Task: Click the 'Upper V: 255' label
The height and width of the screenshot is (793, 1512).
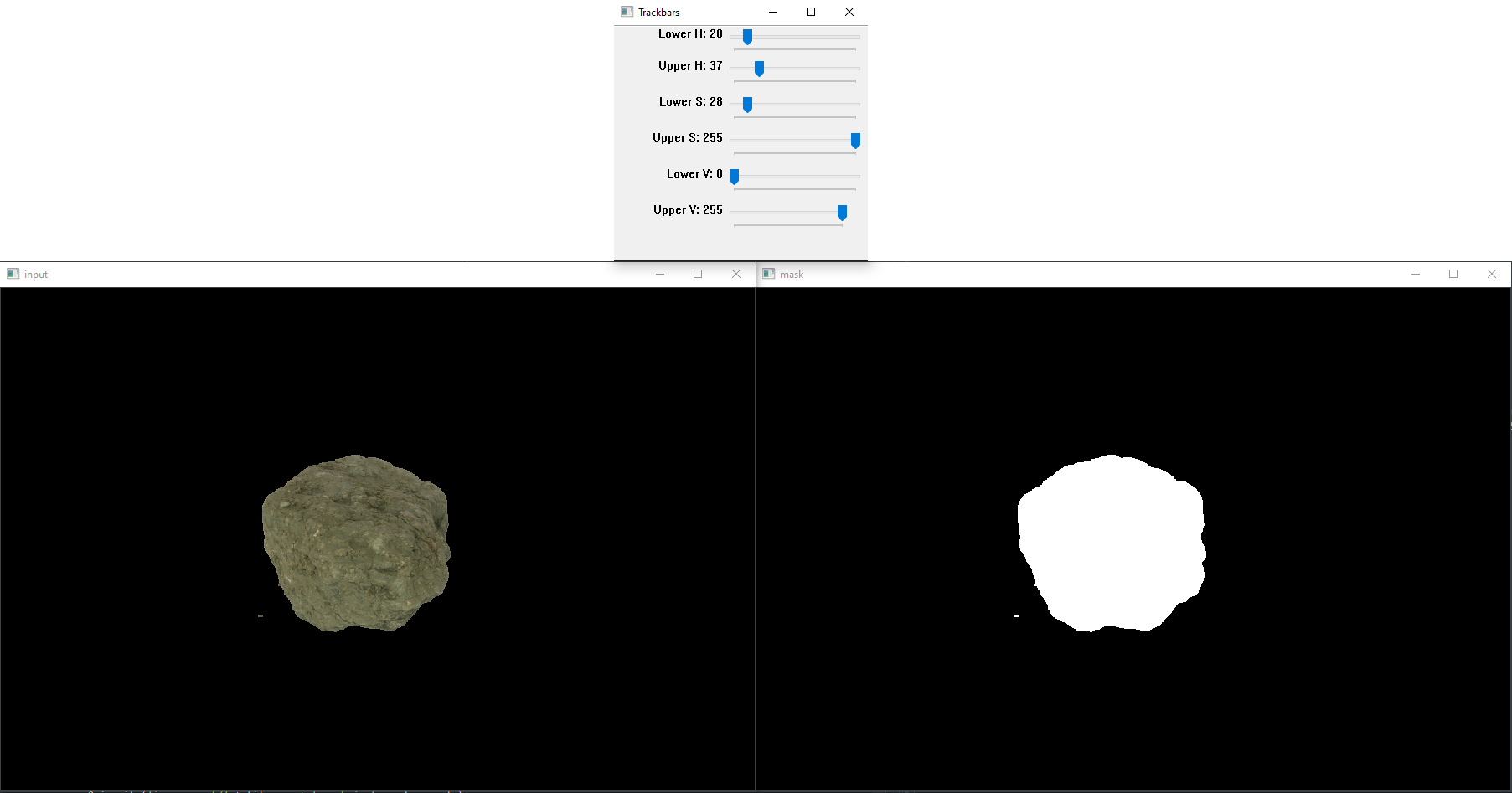Action: (688, 210)
